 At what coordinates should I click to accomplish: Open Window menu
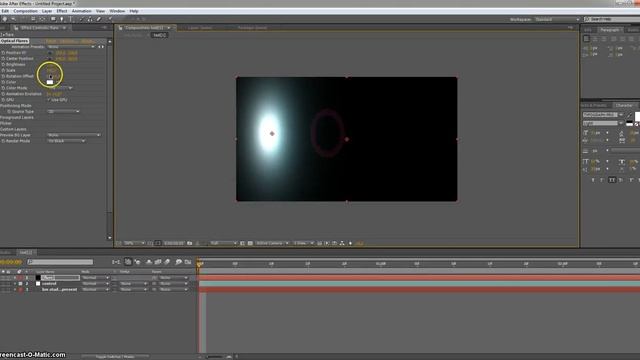[x=117, y=11]
